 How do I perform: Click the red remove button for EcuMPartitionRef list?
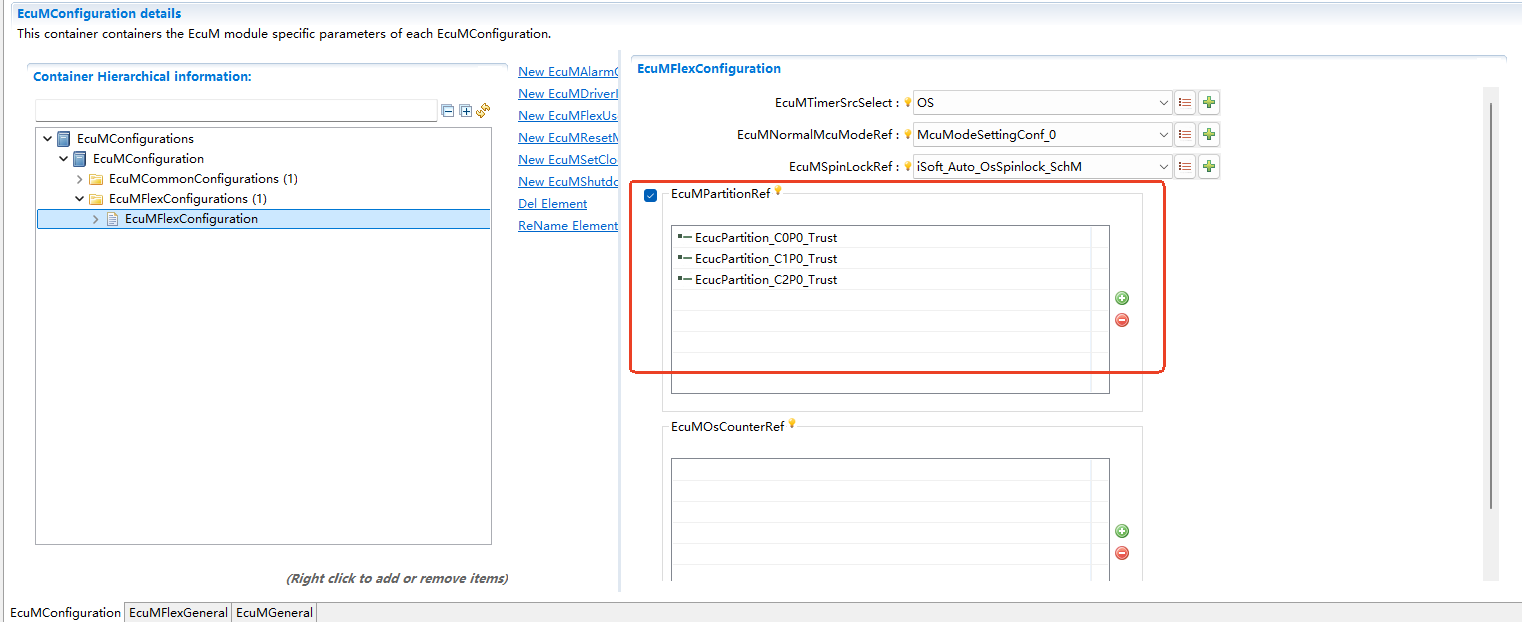click(x=1122, y=320)
